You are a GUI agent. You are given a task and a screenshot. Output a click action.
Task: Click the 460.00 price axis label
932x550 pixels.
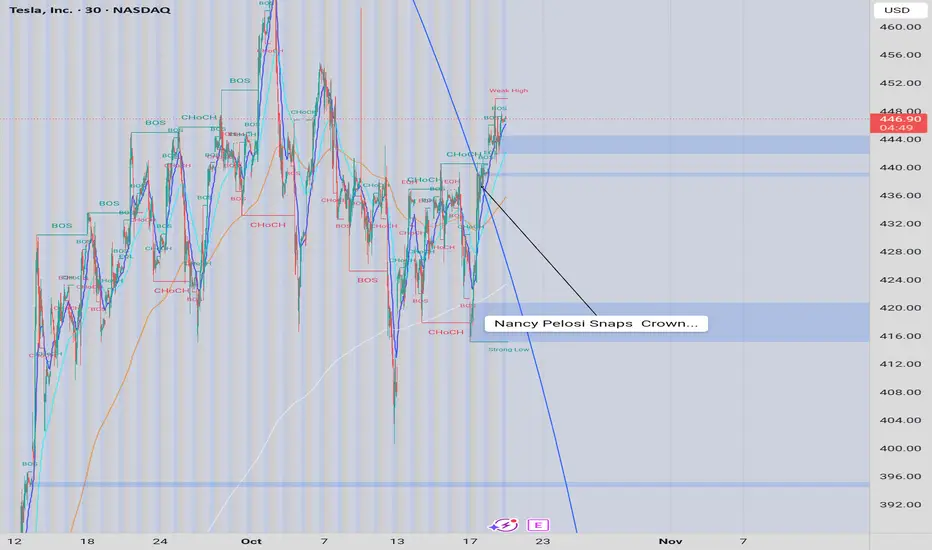900,27
